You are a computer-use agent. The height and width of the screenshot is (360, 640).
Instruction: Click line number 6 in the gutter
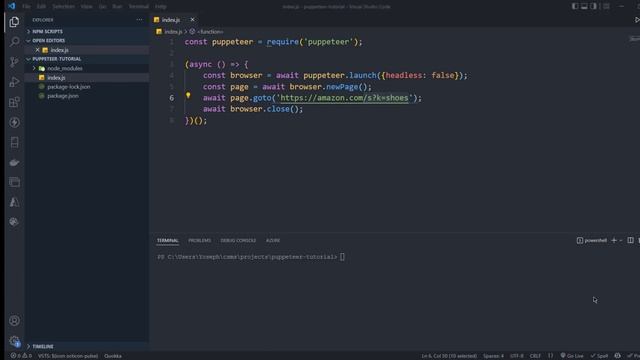point(171,98)
